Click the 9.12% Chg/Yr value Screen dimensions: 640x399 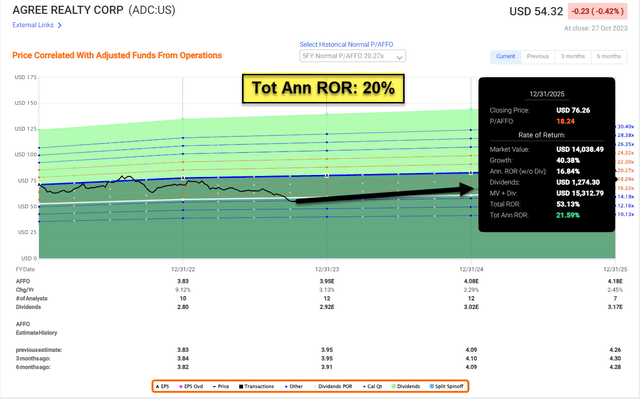click(183, 290)
